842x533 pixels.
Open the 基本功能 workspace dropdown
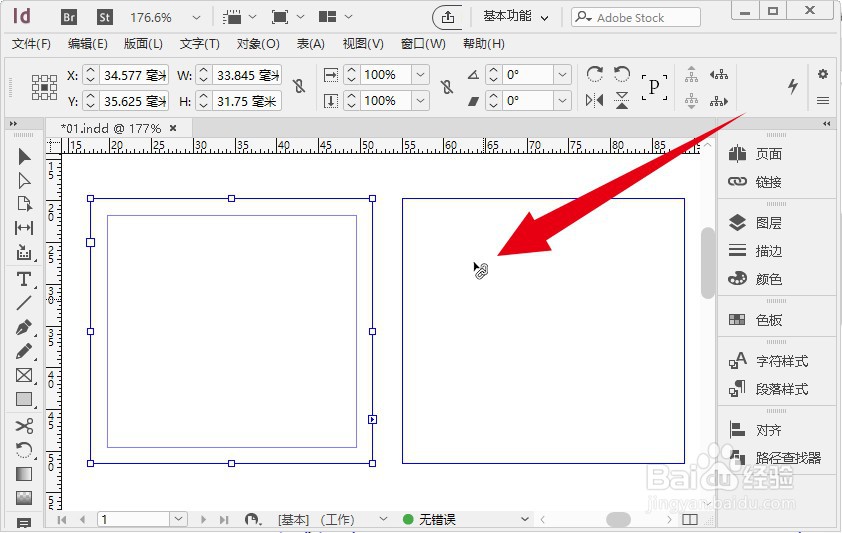click(x=516, y=17)
